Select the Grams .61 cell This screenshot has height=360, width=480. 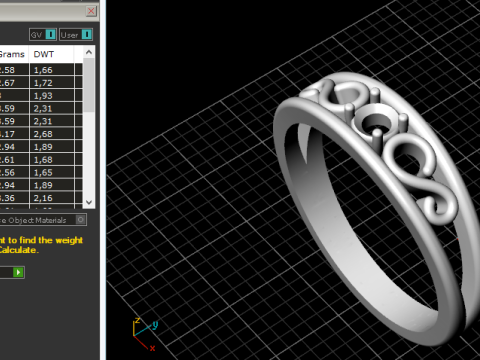(x=14, y=160)
